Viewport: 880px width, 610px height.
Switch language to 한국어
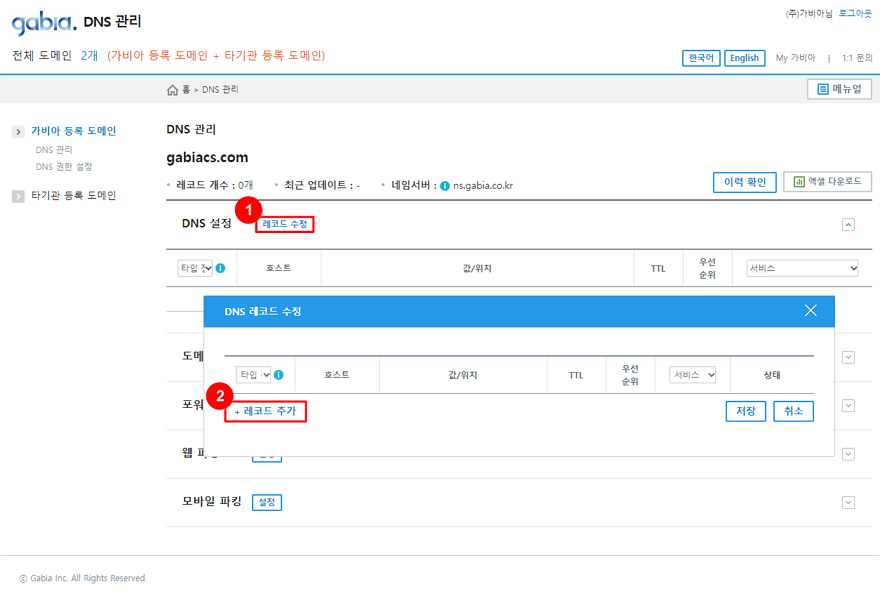click(701, 58)
